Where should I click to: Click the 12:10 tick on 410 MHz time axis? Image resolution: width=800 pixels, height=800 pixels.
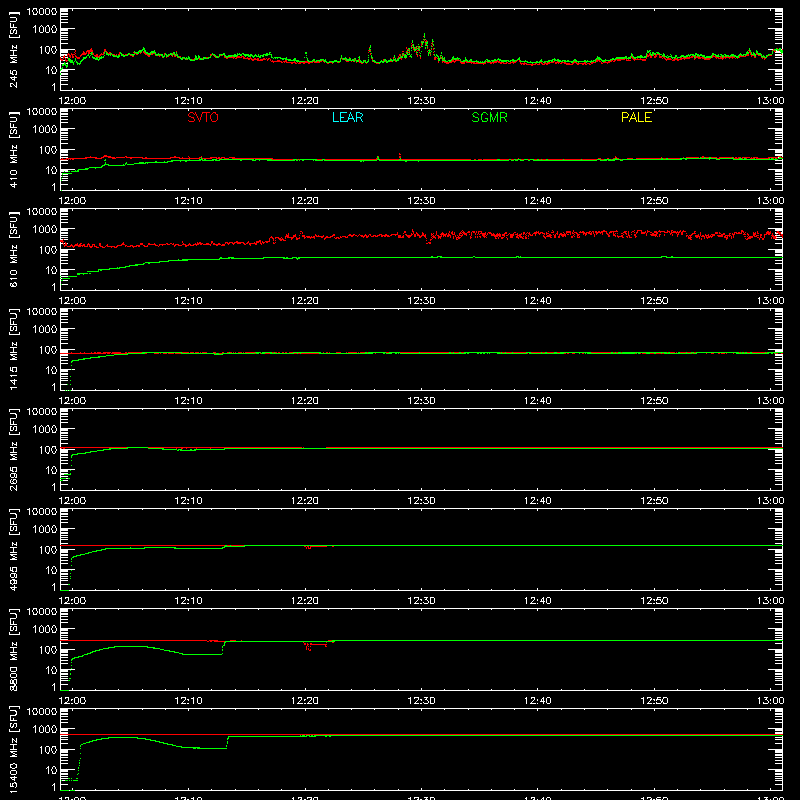188,201
